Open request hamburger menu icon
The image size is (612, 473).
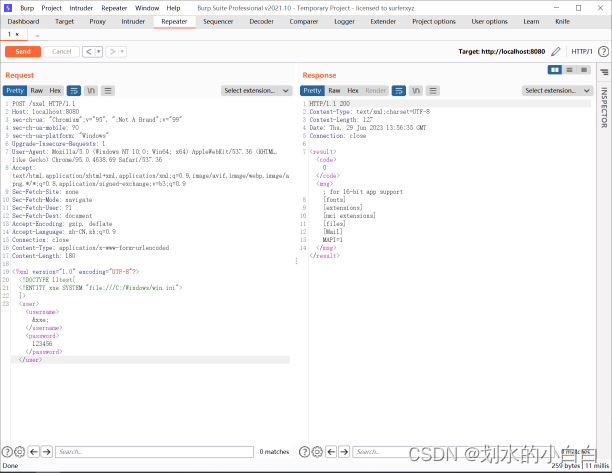108,91
